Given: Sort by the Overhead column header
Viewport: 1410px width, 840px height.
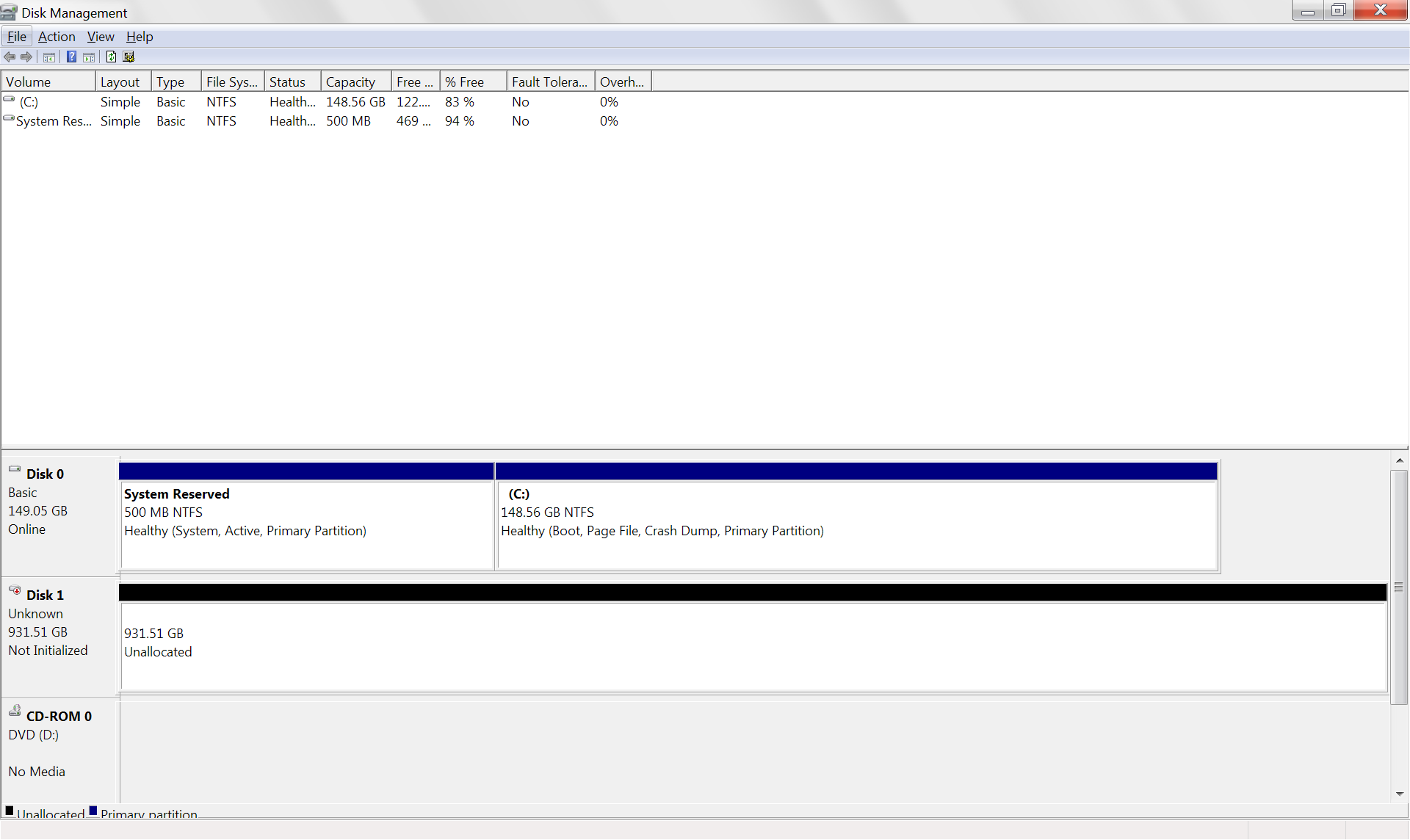Looking at the screenshot, I should (623, 82).
